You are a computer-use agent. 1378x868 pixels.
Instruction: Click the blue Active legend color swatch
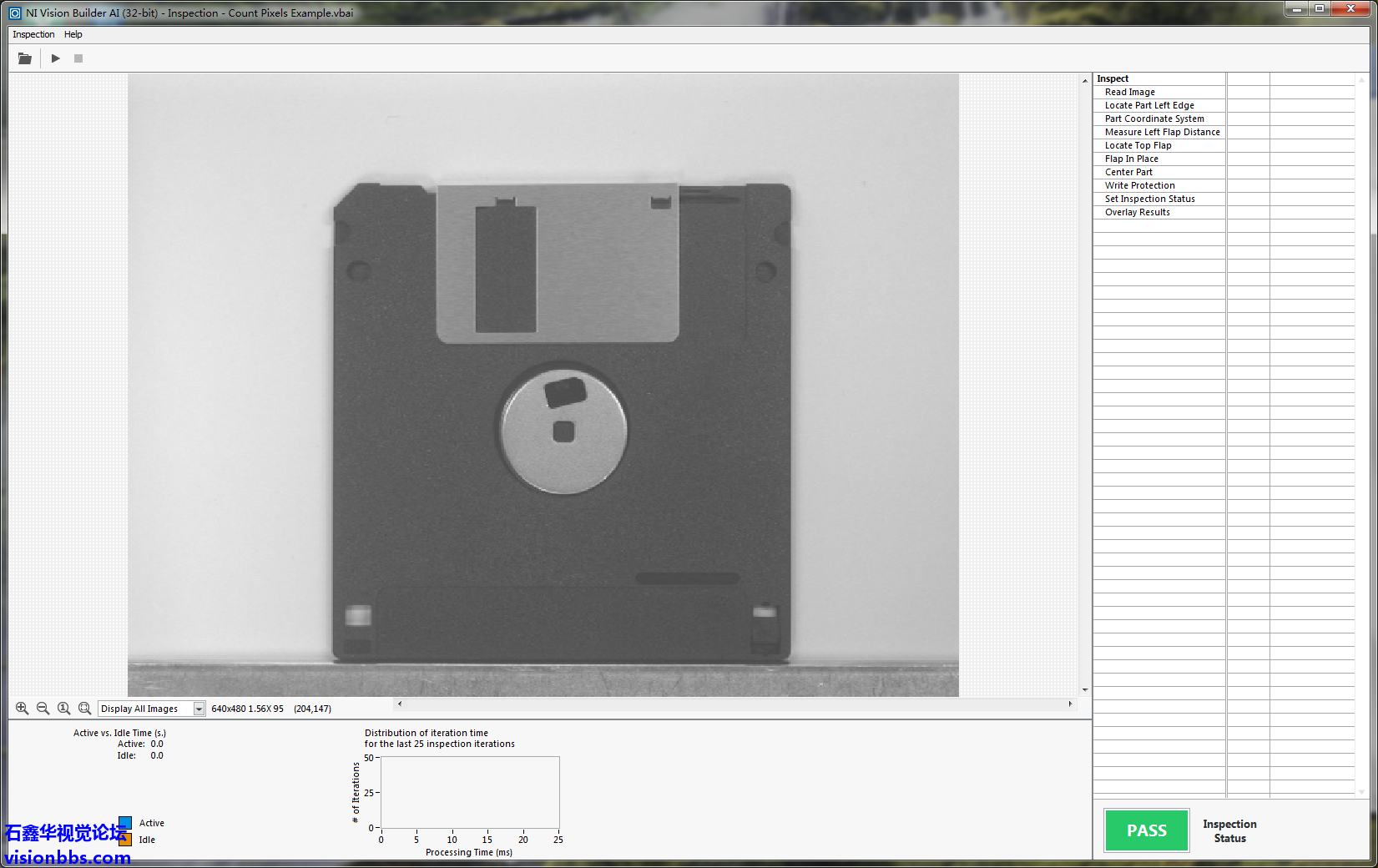pos(125,822)
